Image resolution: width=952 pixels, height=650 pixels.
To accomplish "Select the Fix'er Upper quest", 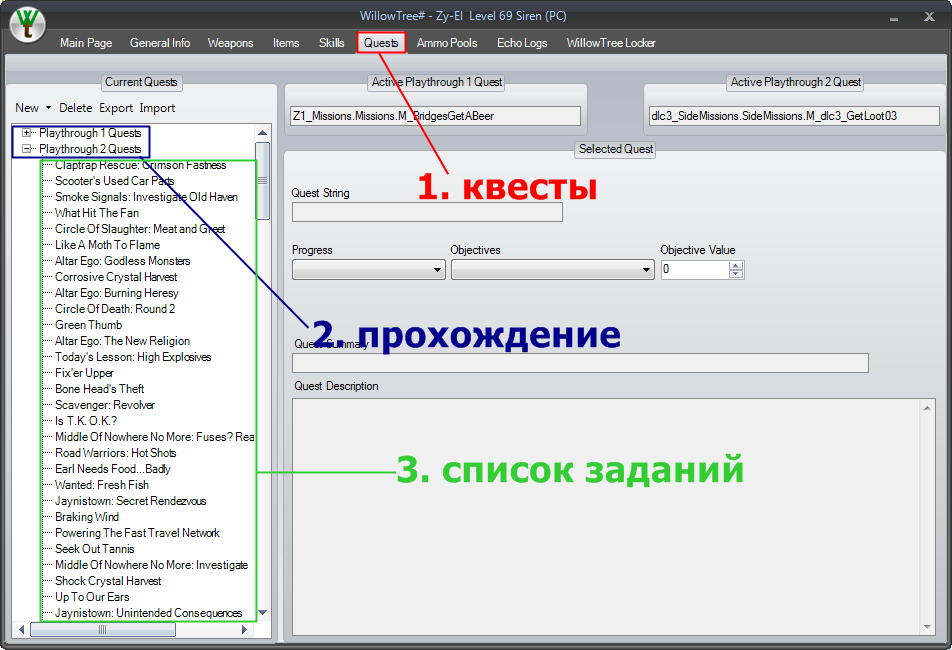I will pos(84,373).
